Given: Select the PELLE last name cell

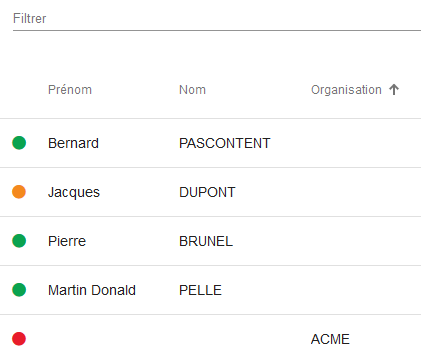Looking at the screenshot, I should 200,290.
